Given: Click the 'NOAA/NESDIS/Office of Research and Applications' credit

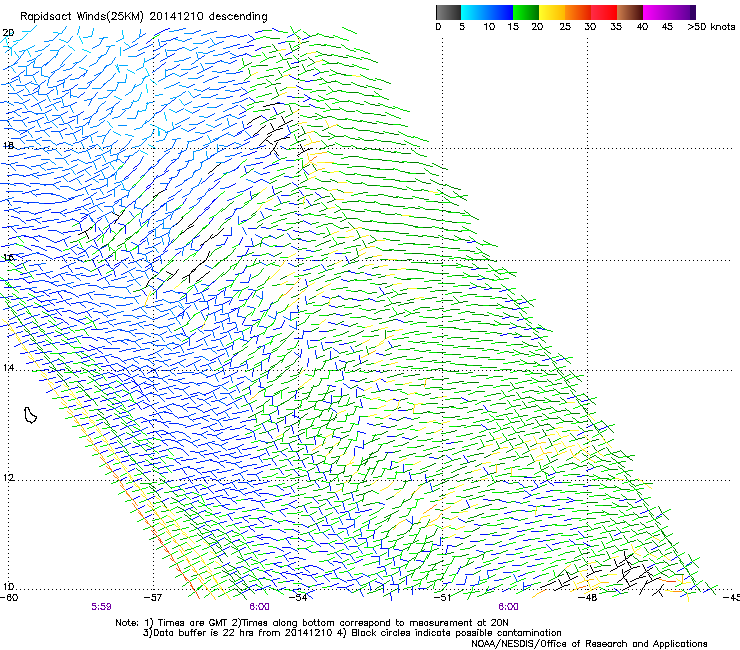Looking at the screenshot, I should pos(589,644).
